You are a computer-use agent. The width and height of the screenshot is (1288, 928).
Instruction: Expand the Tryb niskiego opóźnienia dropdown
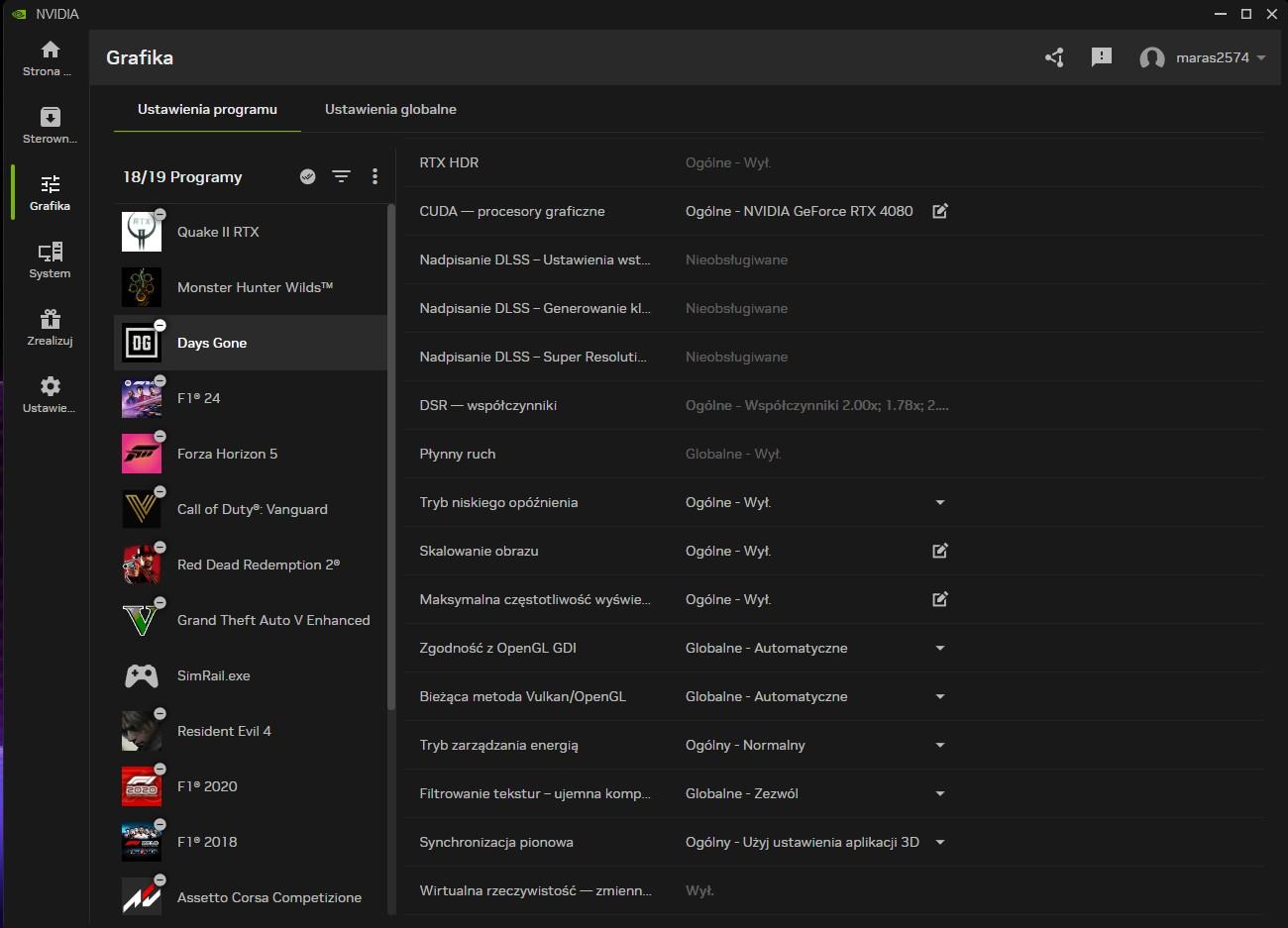point(940,502)
